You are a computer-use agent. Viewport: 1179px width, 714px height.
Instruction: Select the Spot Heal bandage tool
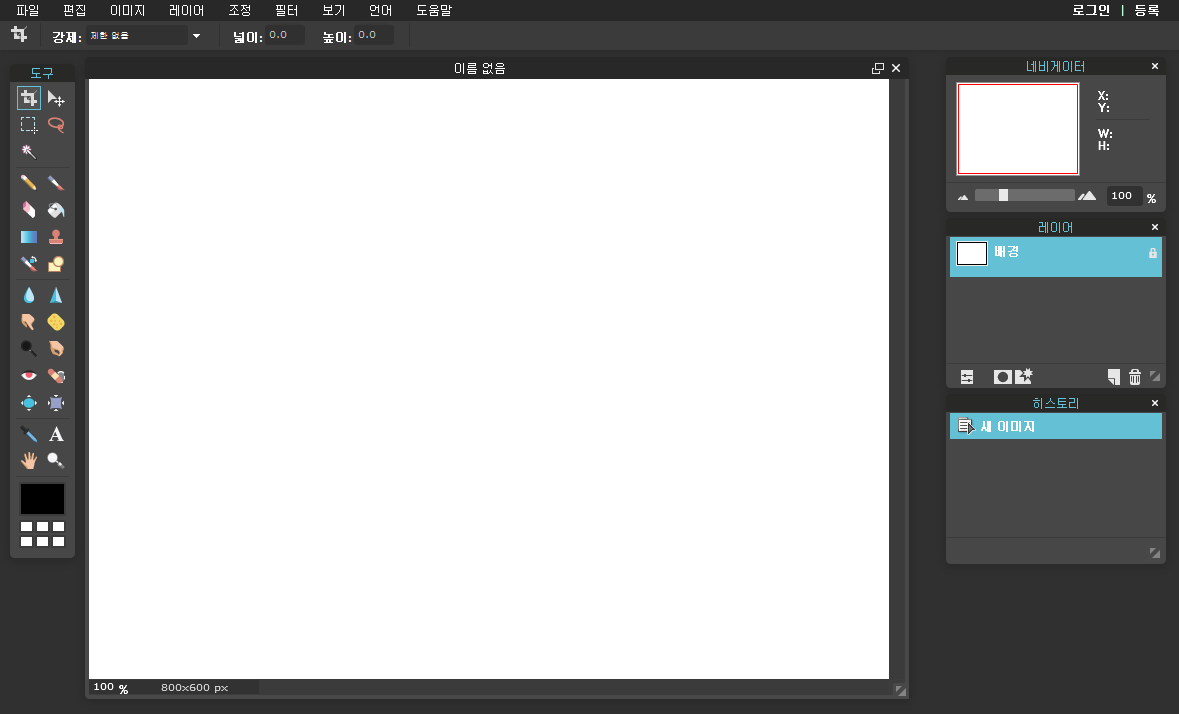pyautogui.click(x=56, y=376)
